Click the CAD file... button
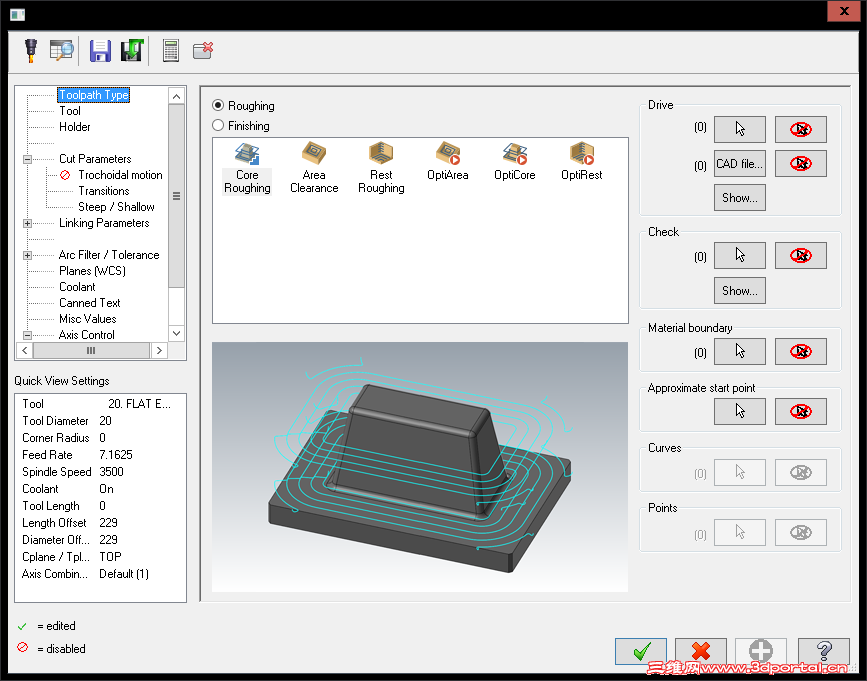 (740, 164)
